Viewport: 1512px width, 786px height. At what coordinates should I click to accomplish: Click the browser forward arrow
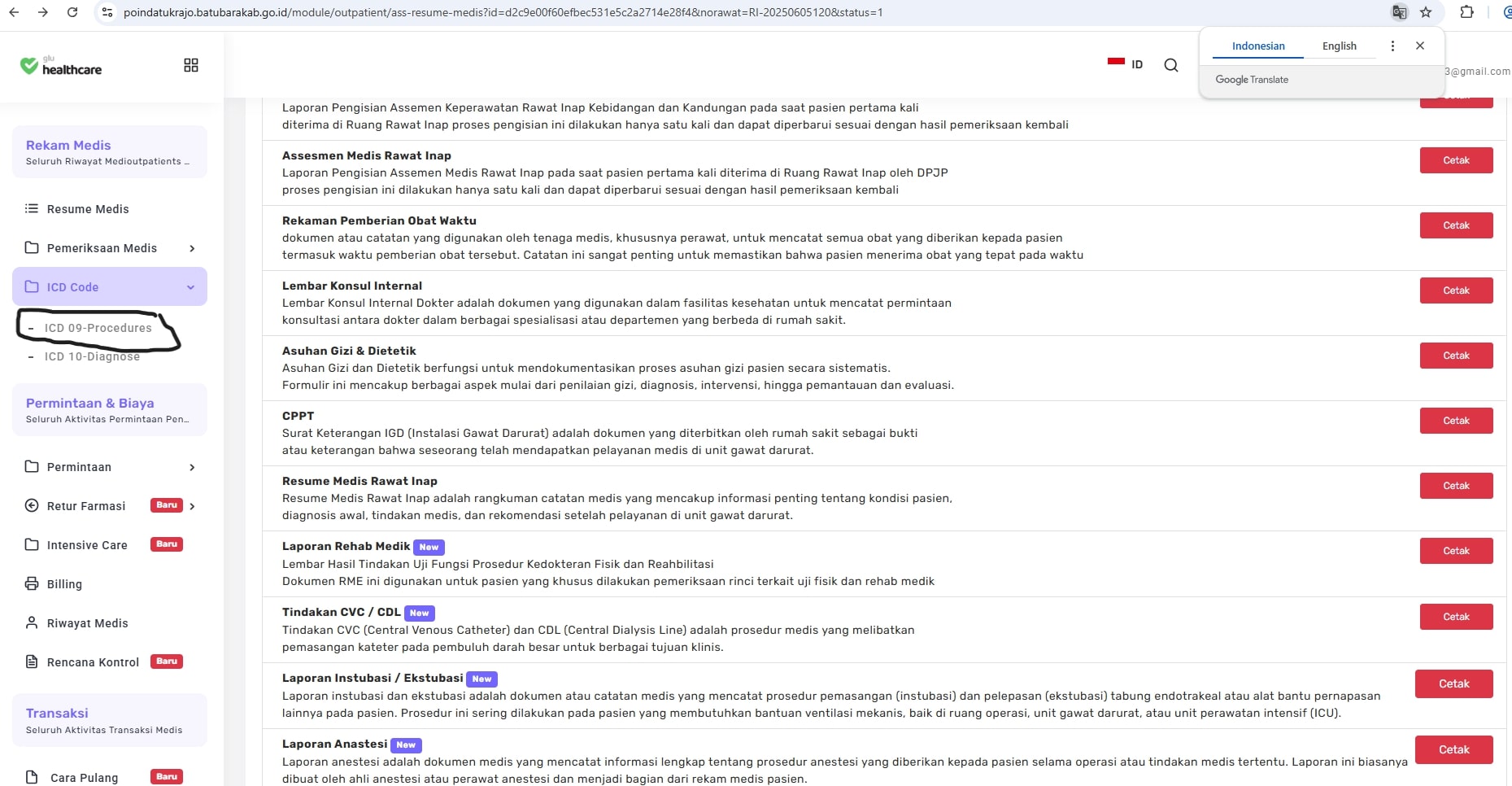[x=43, y=12]
